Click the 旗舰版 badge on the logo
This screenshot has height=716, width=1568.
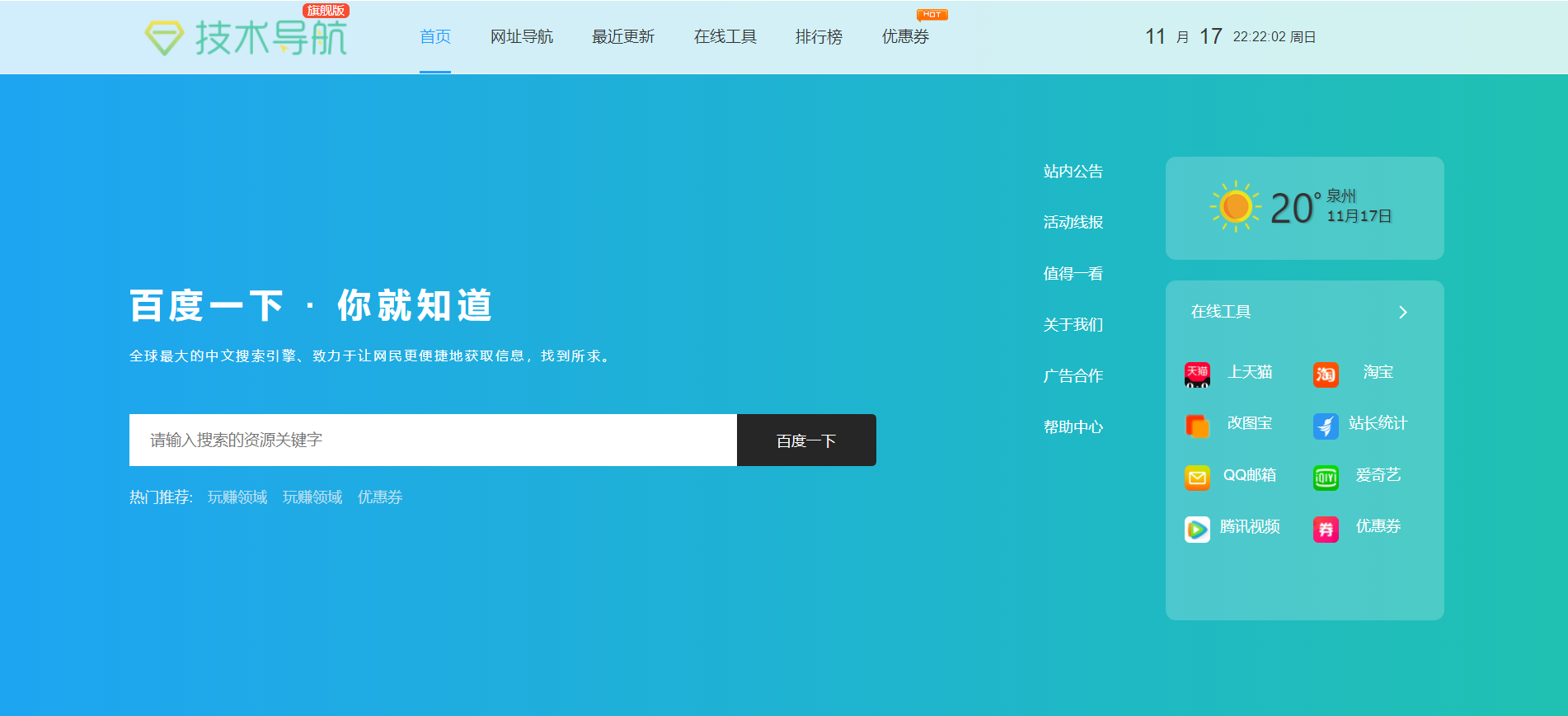[326, 11]
